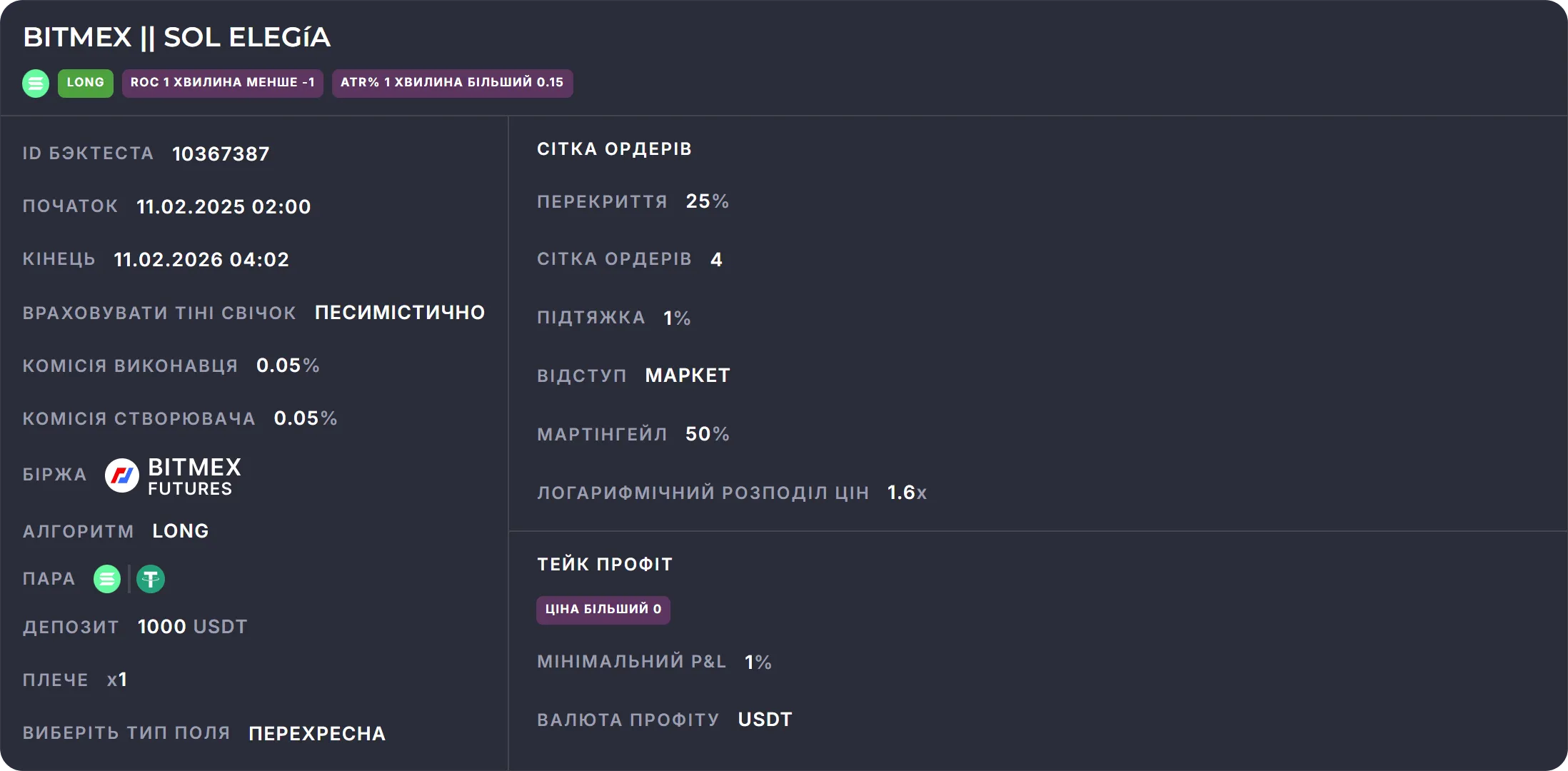This screenshot has height=771, width=1568.
Task: Click the BITMEX FUTURES exchange name
Action: tap(194, 476)
